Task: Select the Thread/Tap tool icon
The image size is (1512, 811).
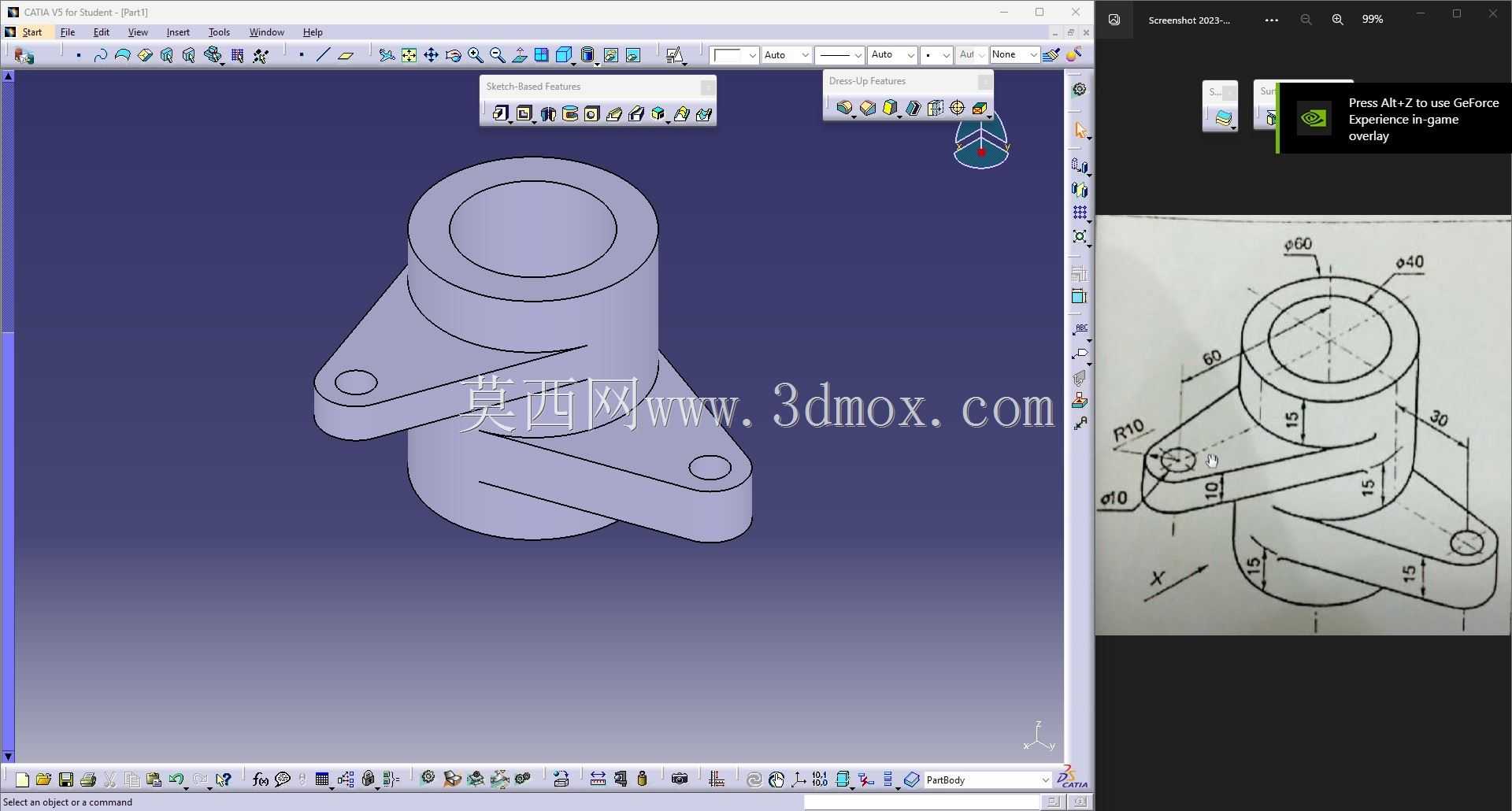Action: [958, 108]
